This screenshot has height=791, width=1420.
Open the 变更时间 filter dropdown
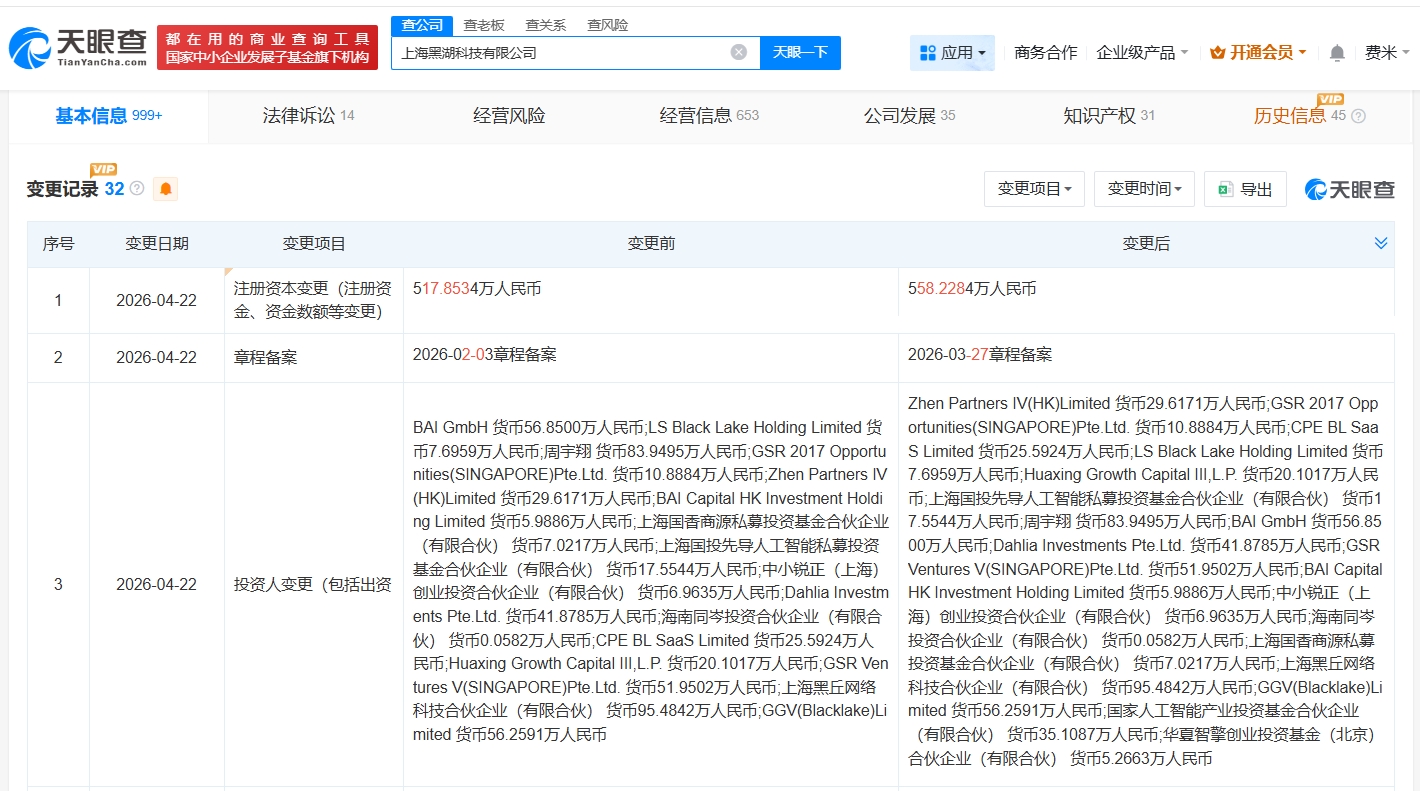[x=1144, y=188]
